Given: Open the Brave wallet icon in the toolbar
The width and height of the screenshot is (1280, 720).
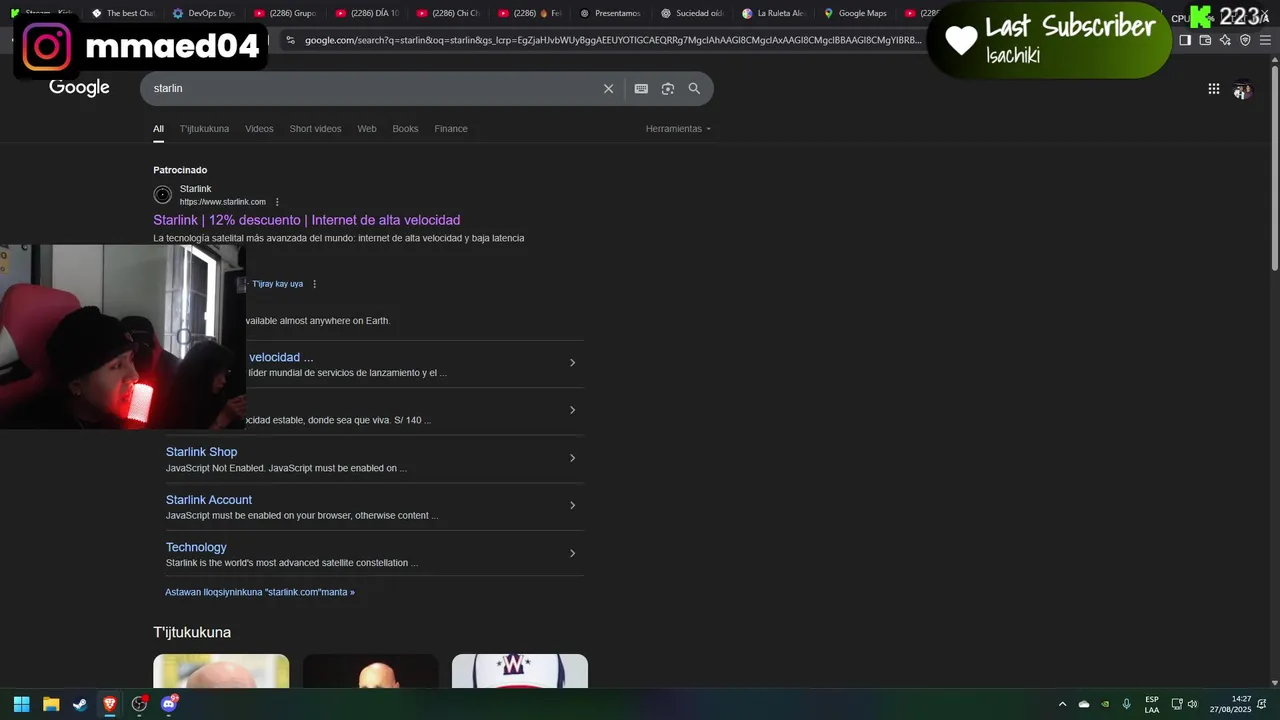Looking at the screenshot, I should pyautogui.click(x=1205, y=40).
